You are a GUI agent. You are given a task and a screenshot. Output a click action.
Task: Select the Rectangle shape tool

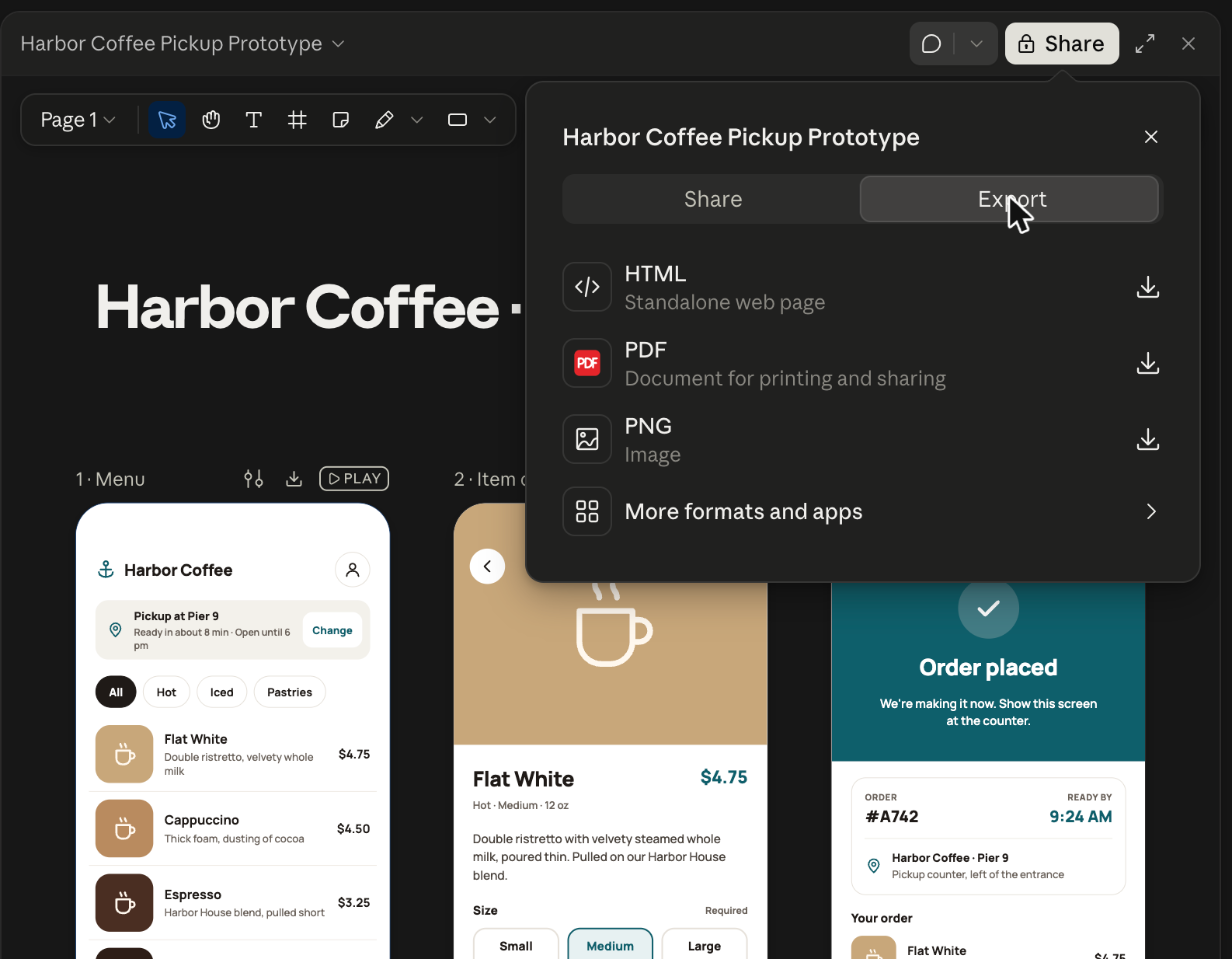click(x=457, y=120)
